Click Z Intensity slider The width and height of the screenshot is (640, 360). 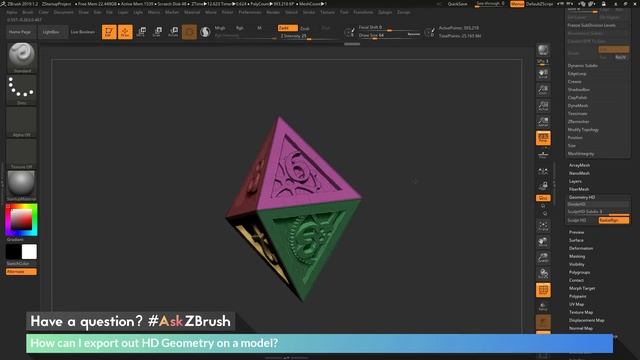309,36
